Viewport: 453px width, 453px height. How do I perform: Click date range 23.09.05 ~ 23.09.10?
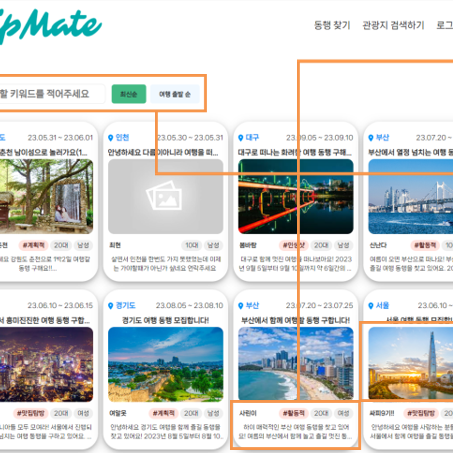click(x=319, y=138)
